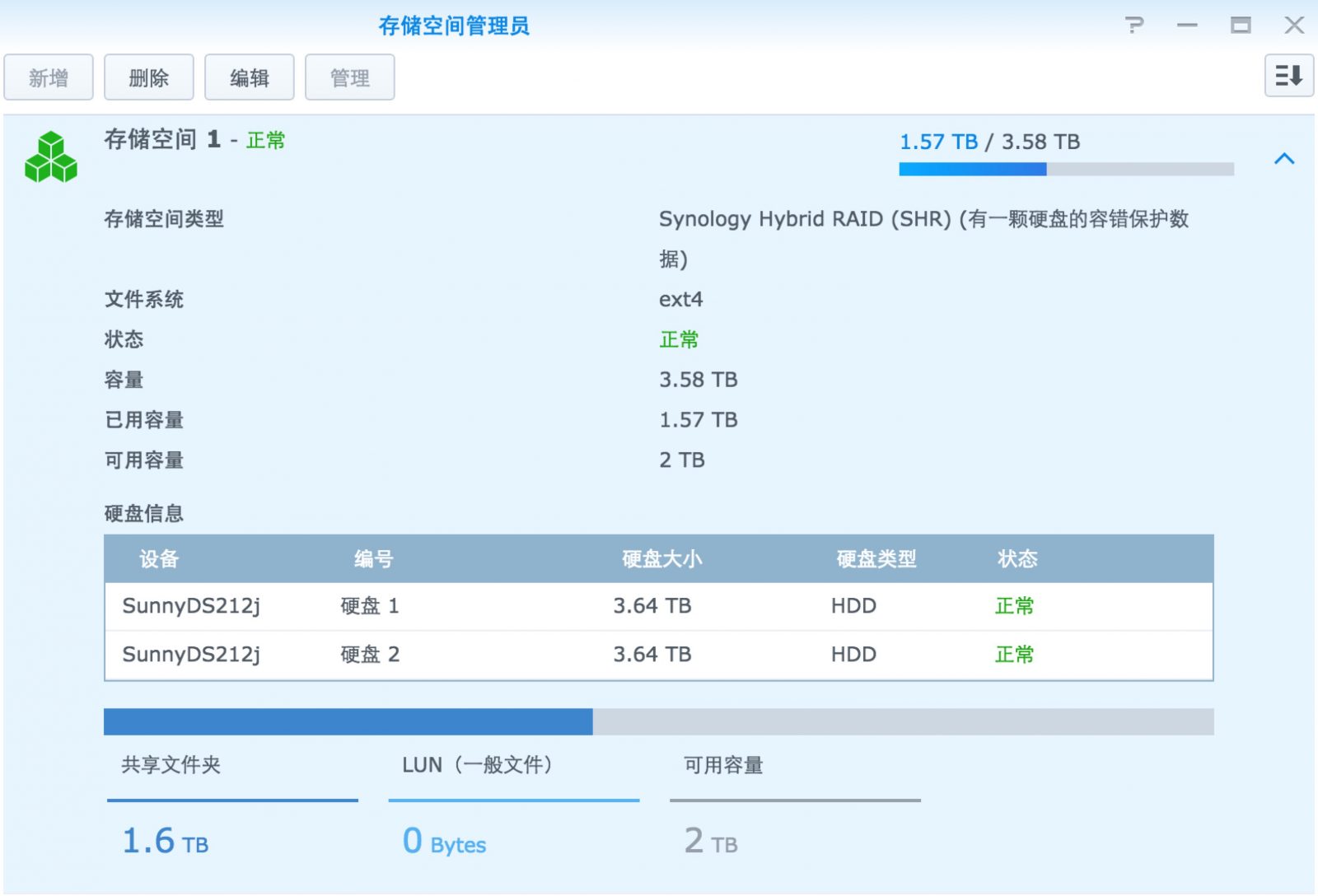This screenshot has width=1318, height=896.
Task: Click the 硬盘类型 column header
Action: [x=876, y=559]
